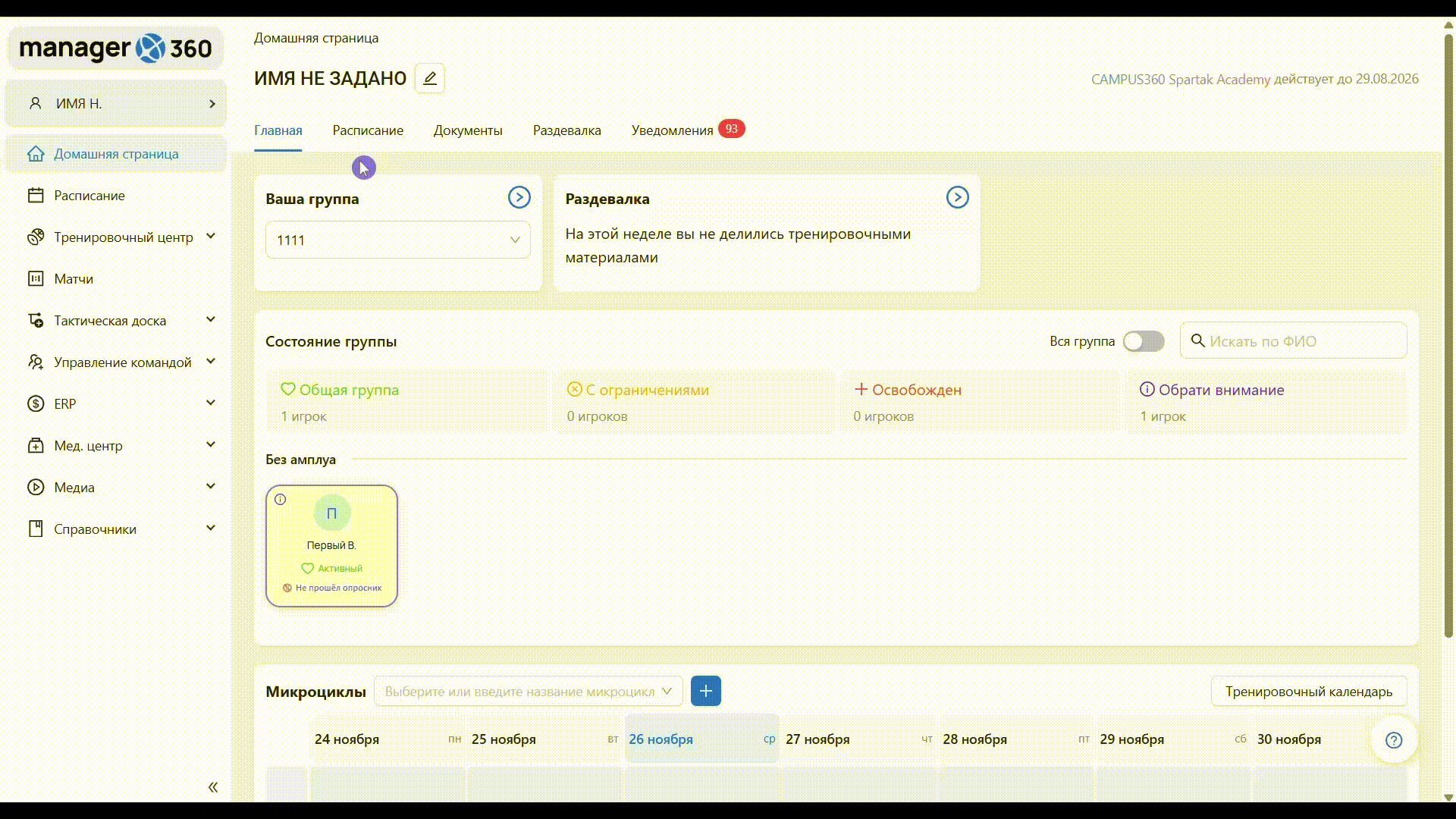
Task: Click the manager360 logo
Action: coord(115,49)
